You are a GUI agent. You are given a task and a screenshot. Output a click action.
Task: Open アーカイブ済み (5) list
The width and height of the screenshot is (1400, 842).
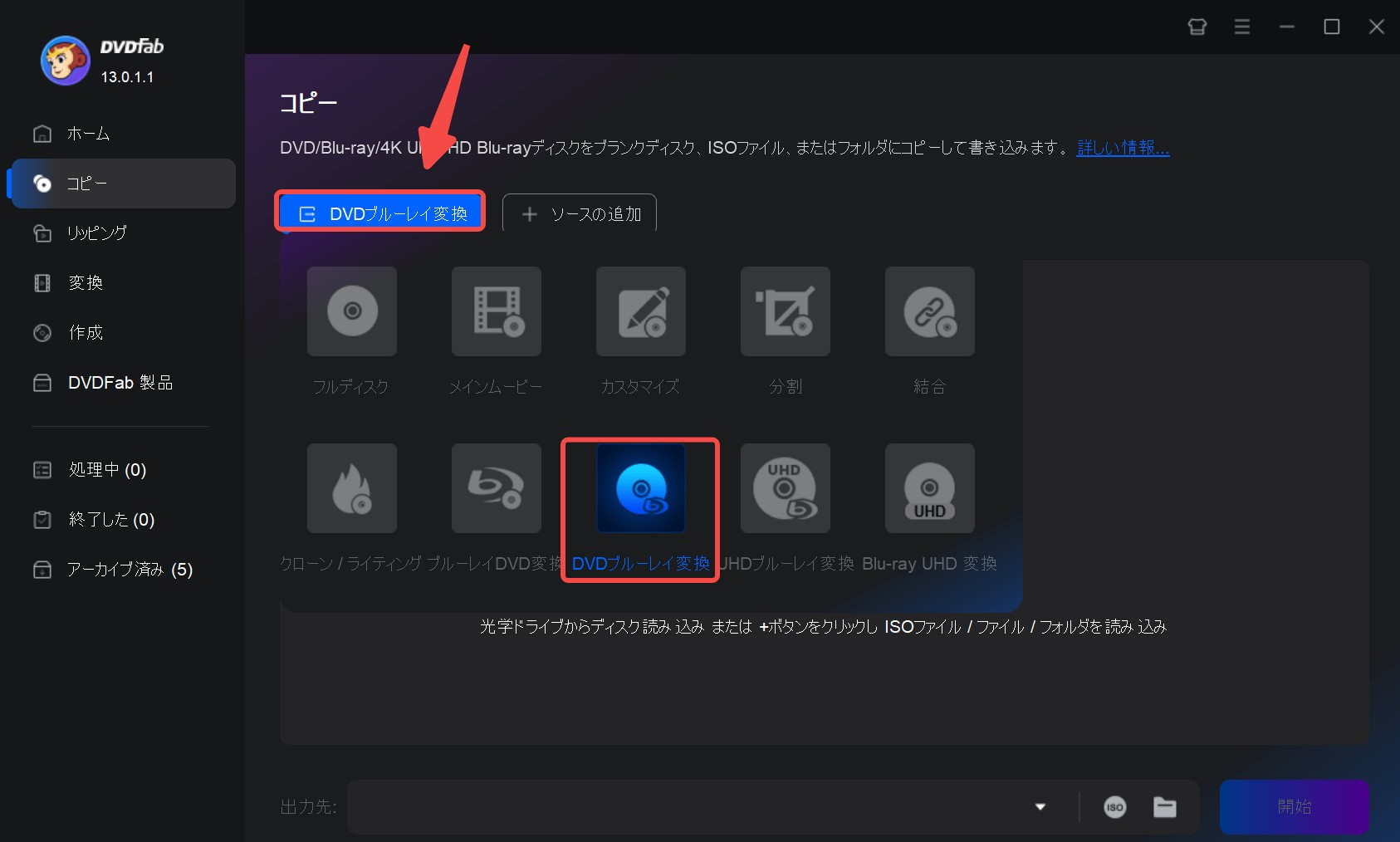point(123,570)
